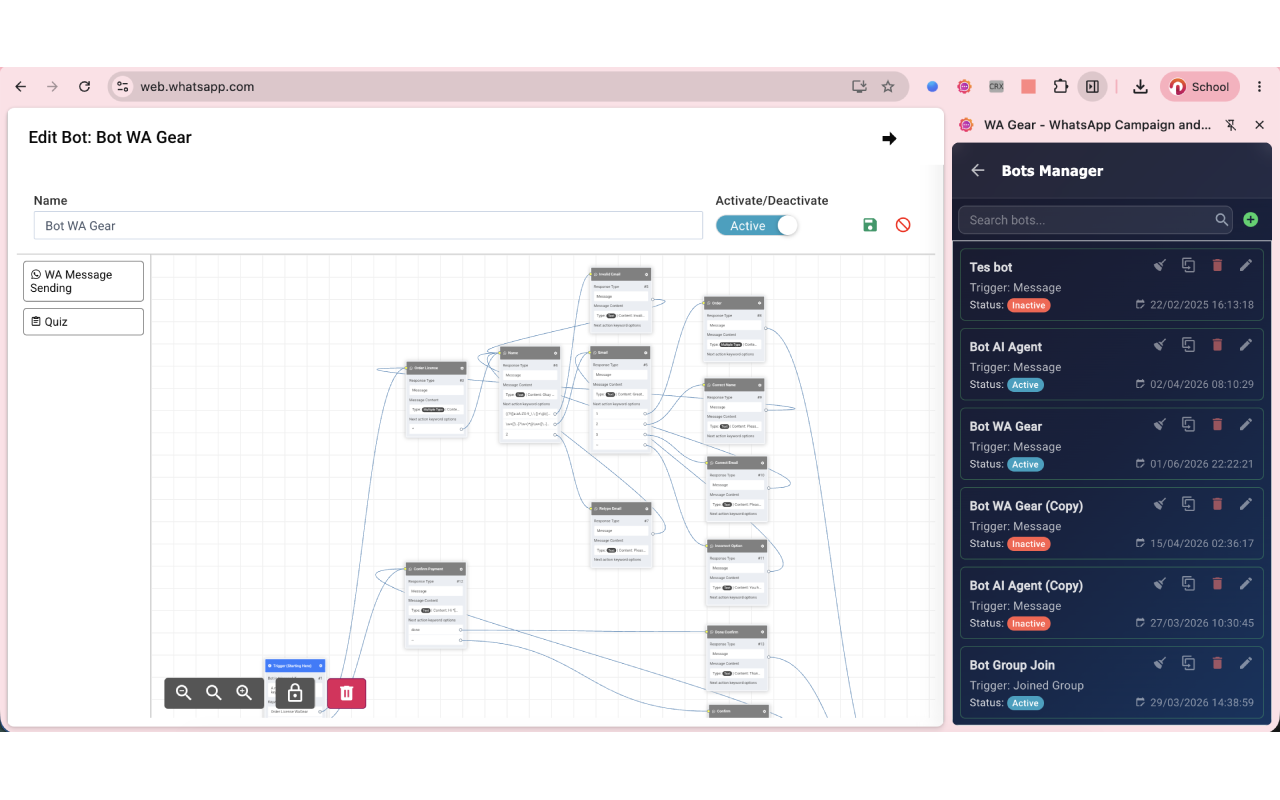
Task: Click broom icon on Bot WA Gear (Copy)
Action: click(1160, 504)
